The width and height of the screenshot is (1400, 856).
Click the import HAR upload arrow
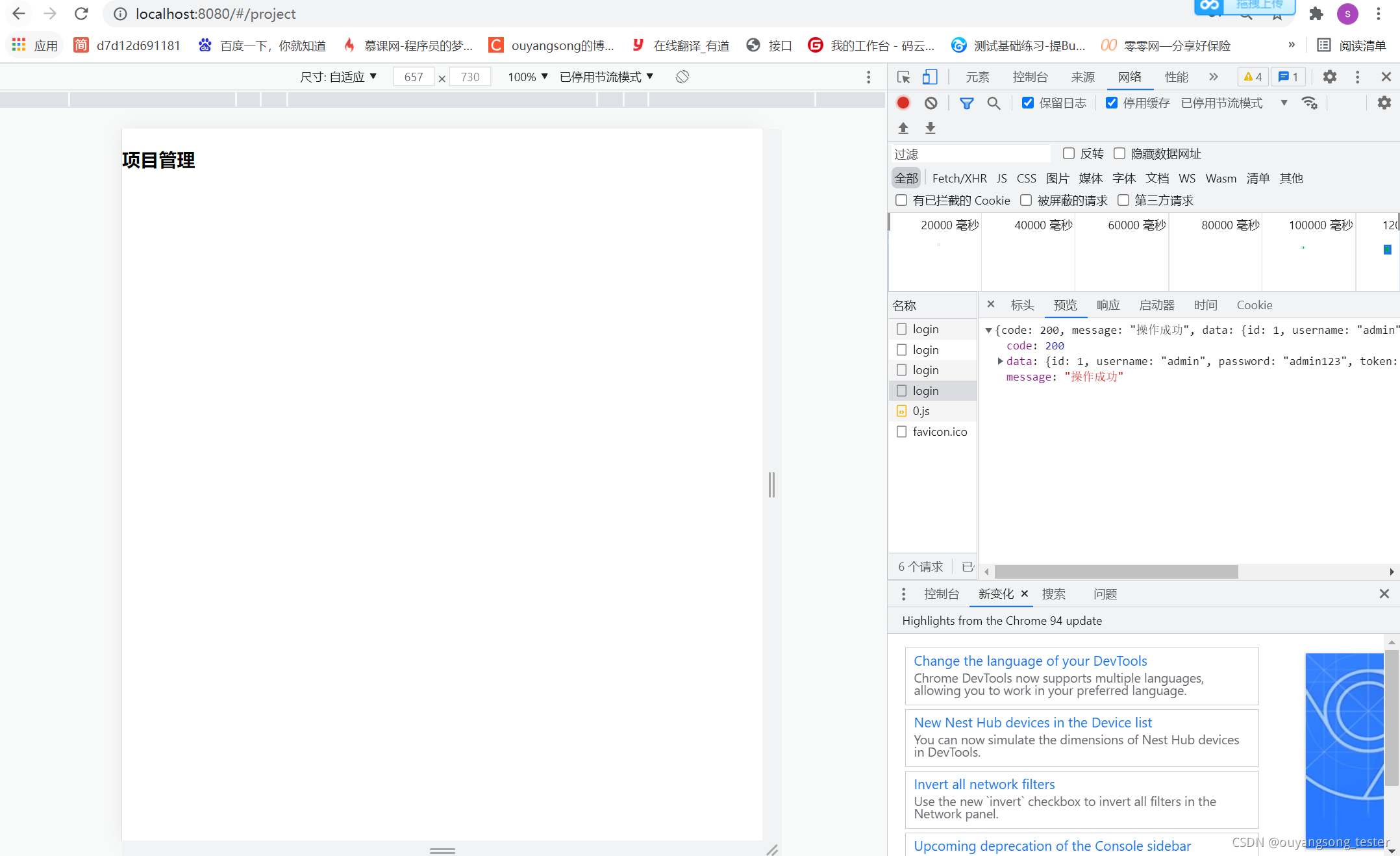[x=903, y=128]
